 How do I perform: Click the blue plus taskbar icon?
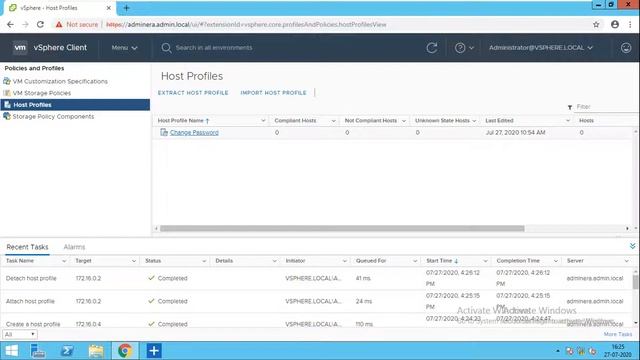click(154, 351)
